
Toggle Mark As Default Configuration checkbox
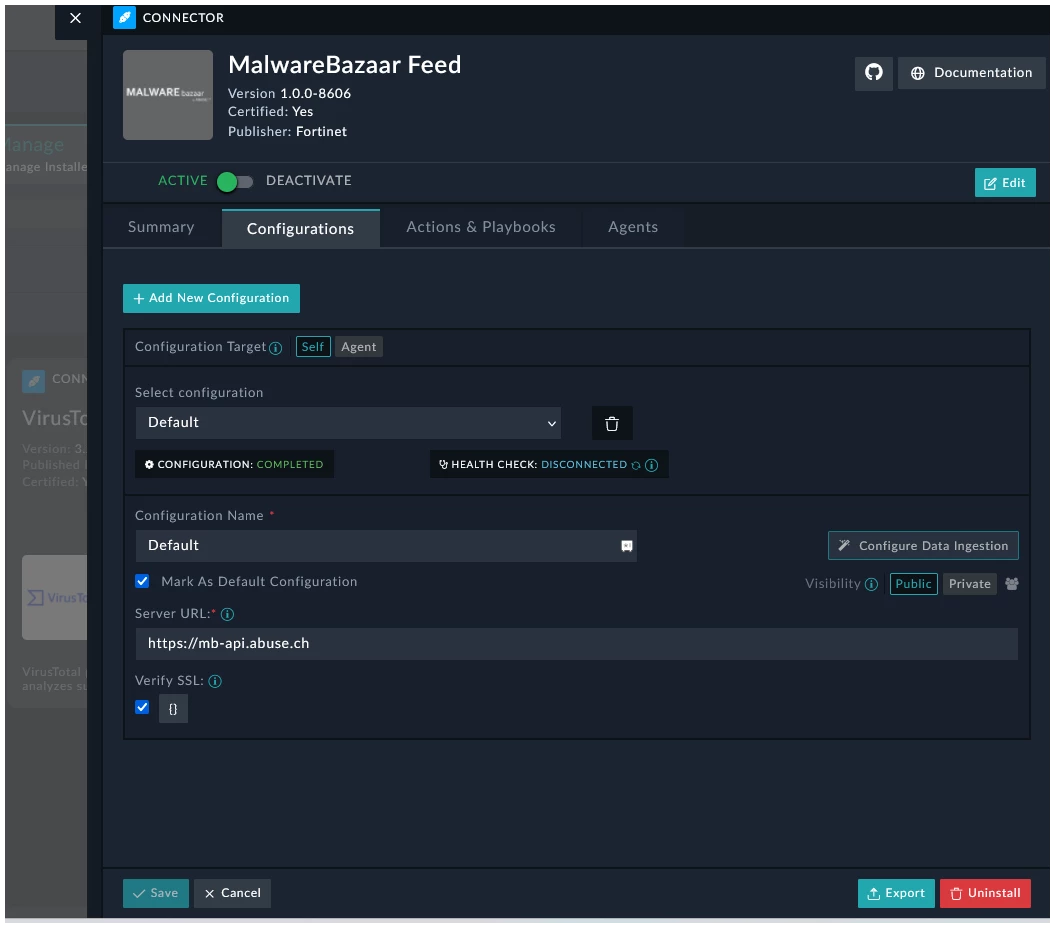[x=142, y=581]
